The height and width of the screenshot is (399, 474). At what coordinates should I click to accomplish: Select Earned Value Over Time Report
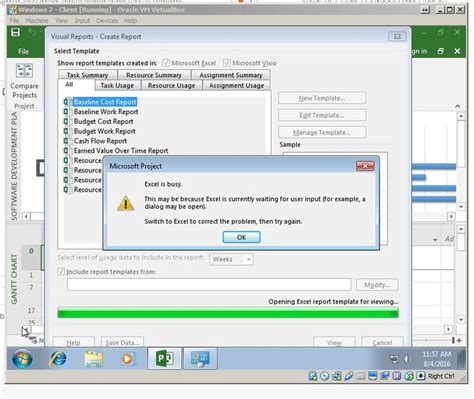[x=121, y=151]
